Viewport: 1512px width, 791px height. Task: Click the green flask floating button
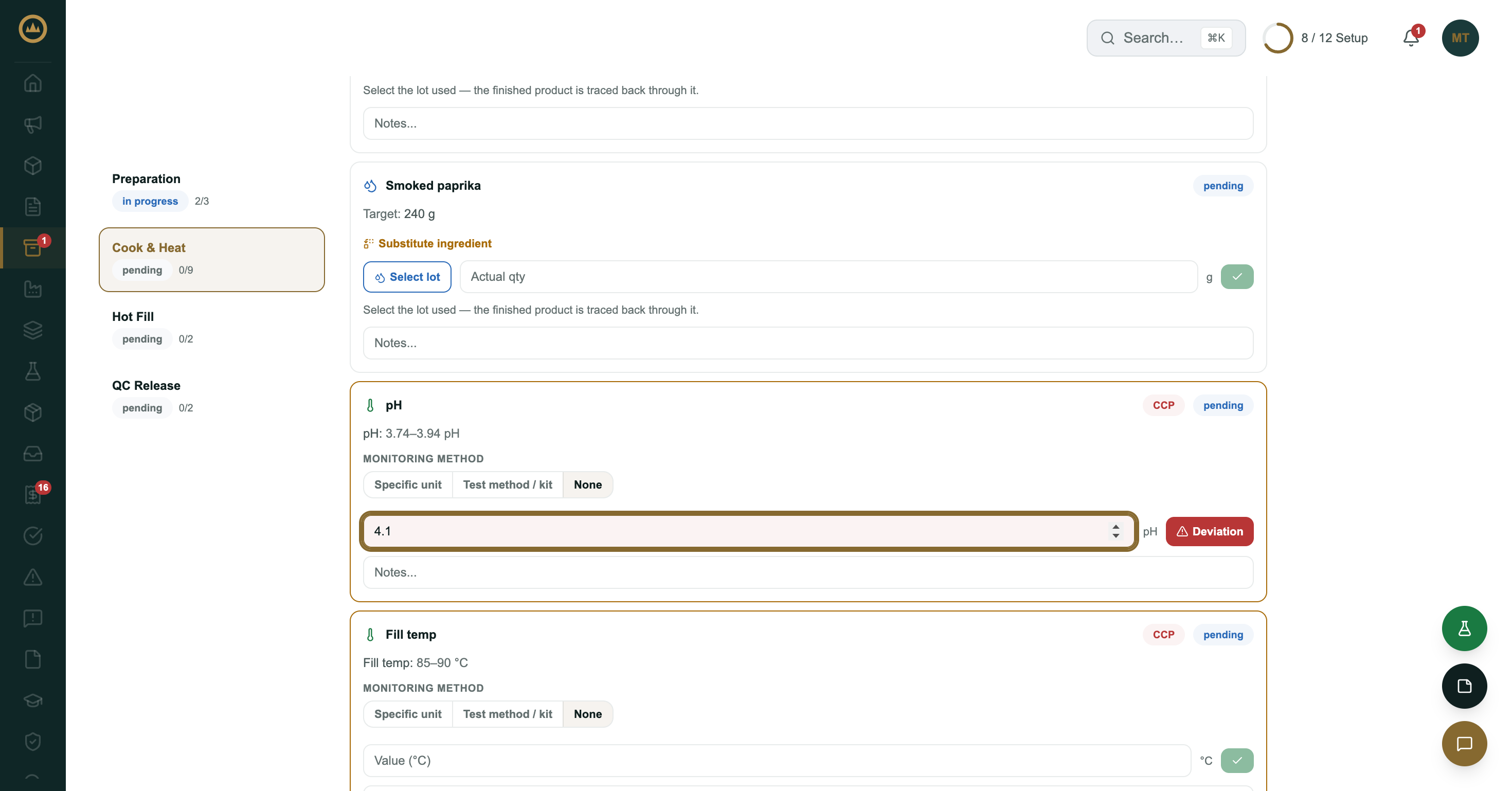pyautogui.click(x=1464, y=628)
